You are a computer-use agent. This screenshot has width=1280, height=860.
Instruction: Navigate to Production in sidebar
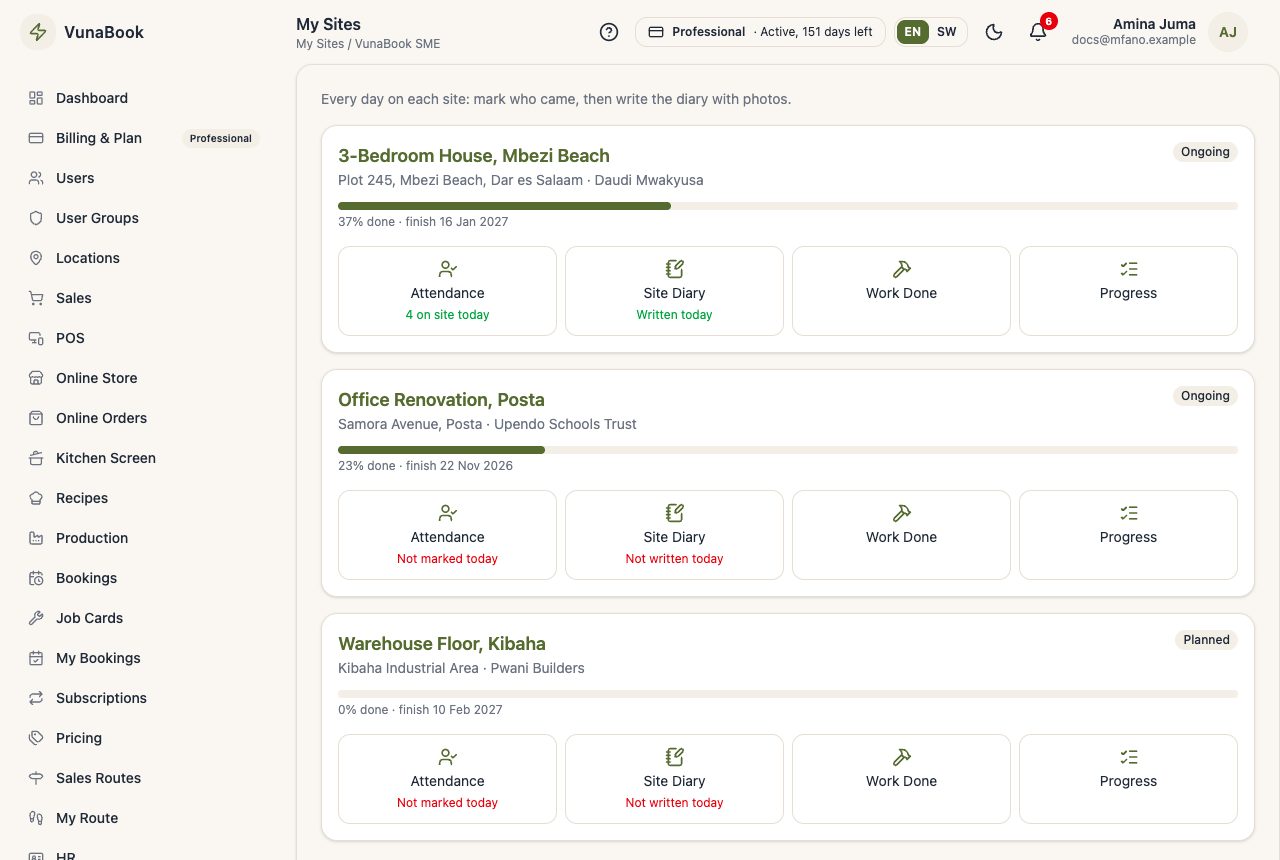pyautogui.click(x=144, y=538)
